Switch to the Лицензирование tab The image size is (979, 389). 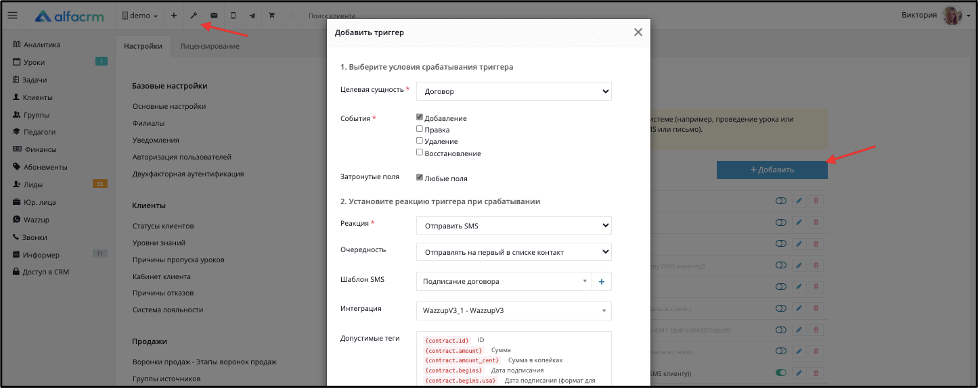pos(209,46)
